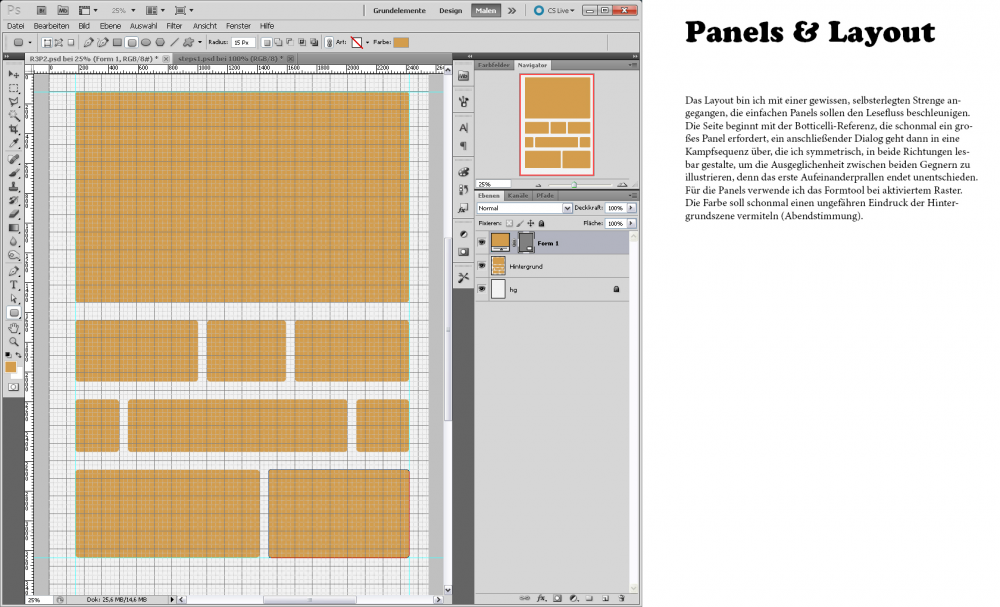Toggle Paths mode in options bar
The image size is (1000, 607).
pyautogui.click(x=59, y=43)
